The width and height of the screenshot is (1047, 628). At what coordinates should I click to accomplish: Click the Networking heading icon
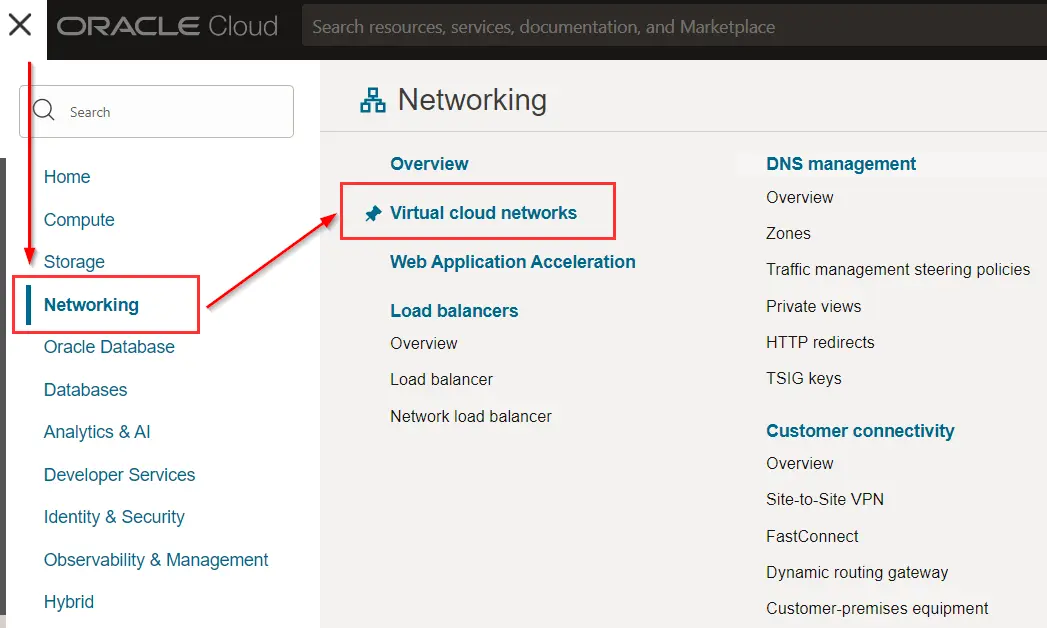click(x=373, y=100)
